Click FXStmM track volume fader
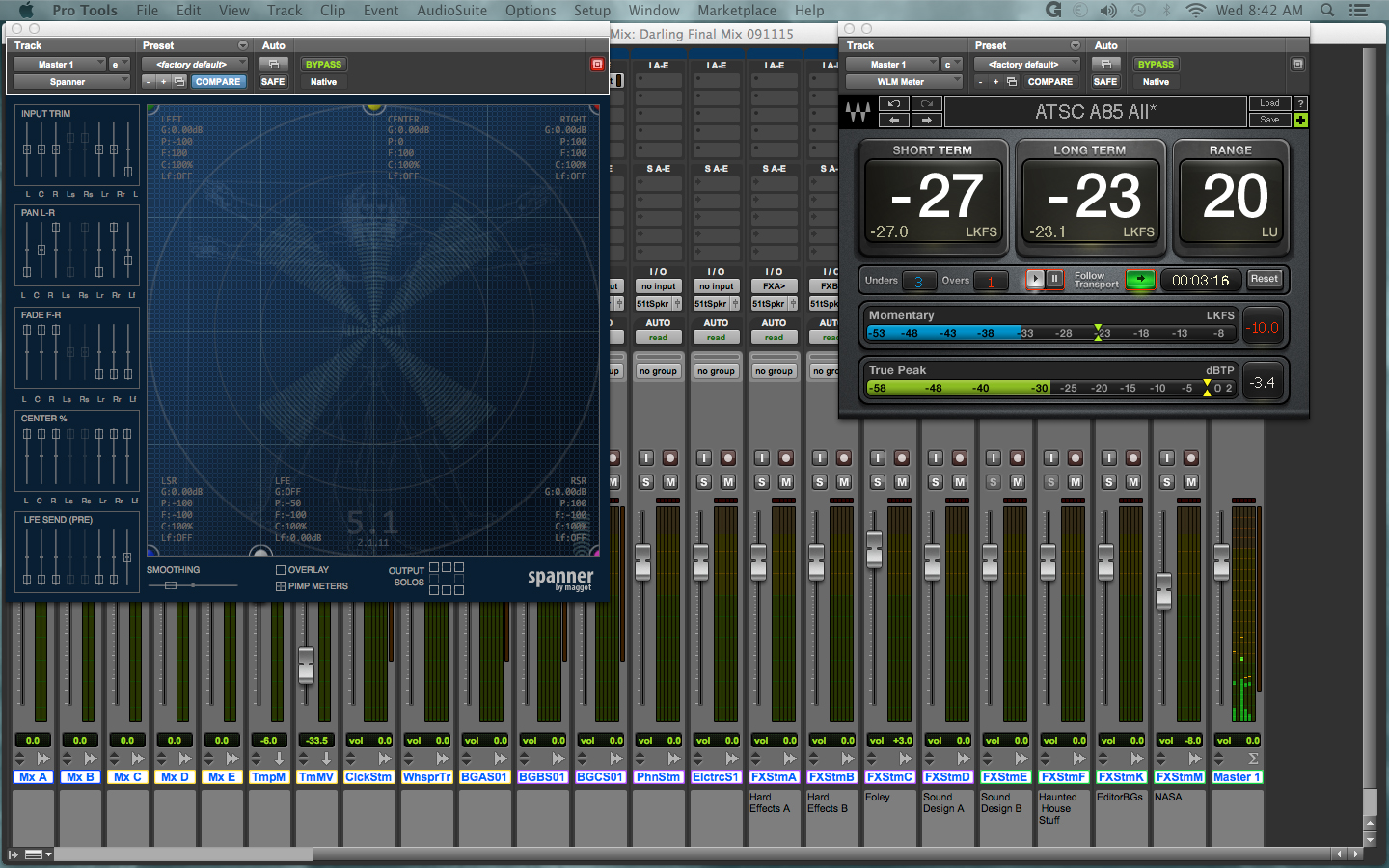 [1164, 590]
